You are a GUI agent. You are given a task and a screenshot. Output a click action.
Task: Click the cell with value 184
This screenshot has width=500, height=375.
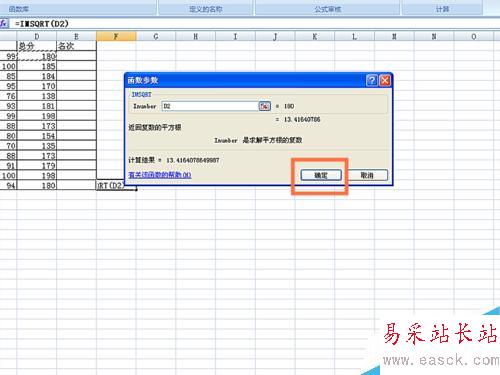pyautogui.click(x=37, y=76)
